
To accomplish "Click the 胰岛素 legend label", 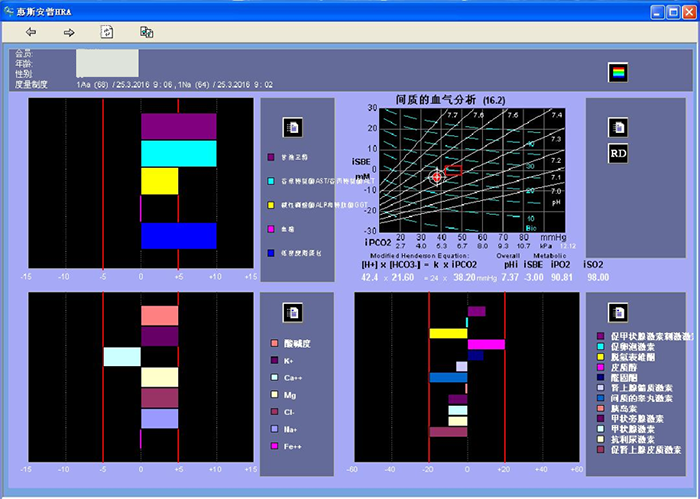I will click(x=624, y=408).
